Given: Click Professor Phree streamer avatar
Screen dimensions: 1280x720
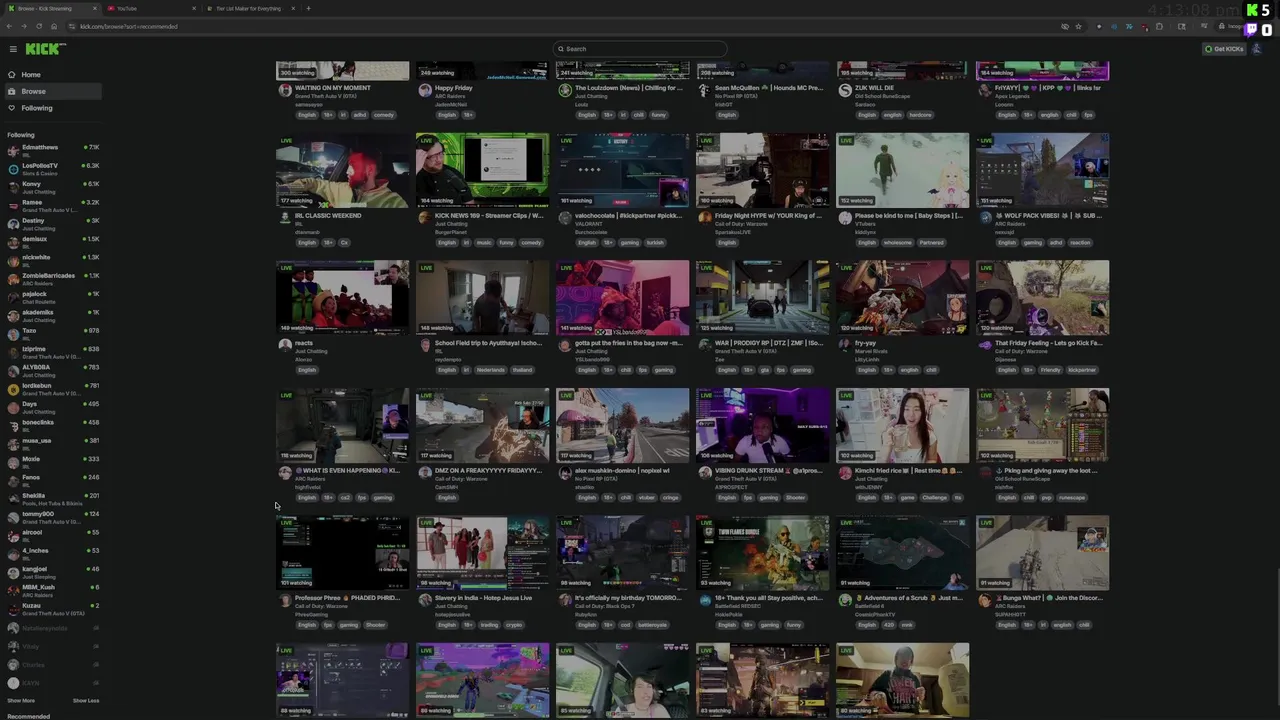Looking at the screenshot, I should (285, 600).
